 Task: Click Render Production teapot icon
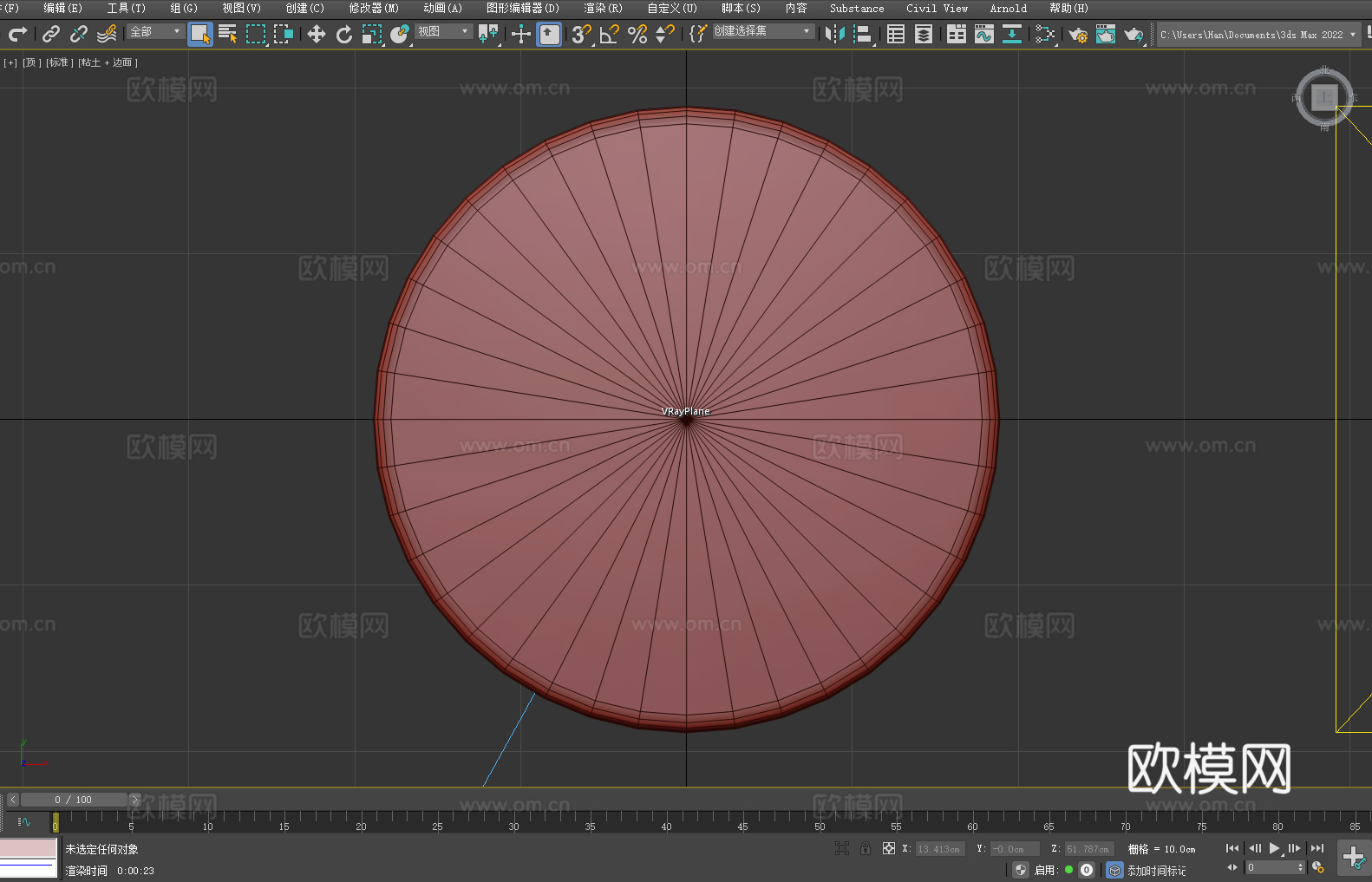(x=1134, y=34)
